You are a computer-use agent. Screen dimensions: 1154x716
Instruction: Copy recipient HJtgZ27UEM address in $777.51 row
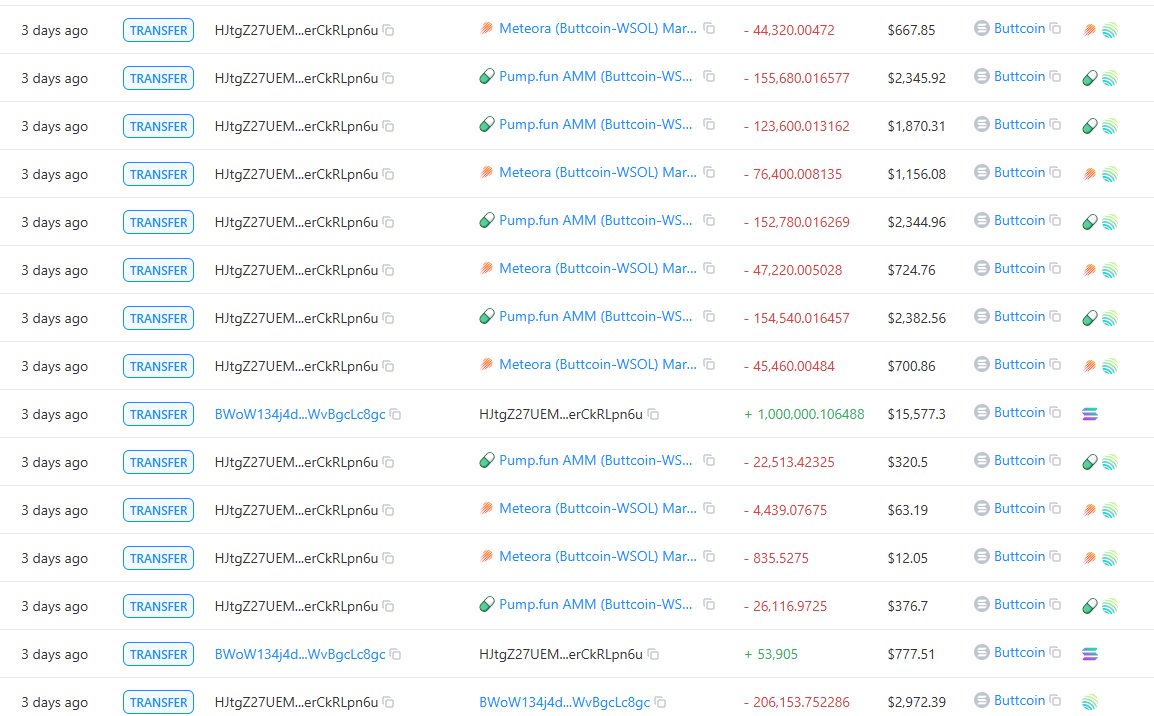click(653, 654)
